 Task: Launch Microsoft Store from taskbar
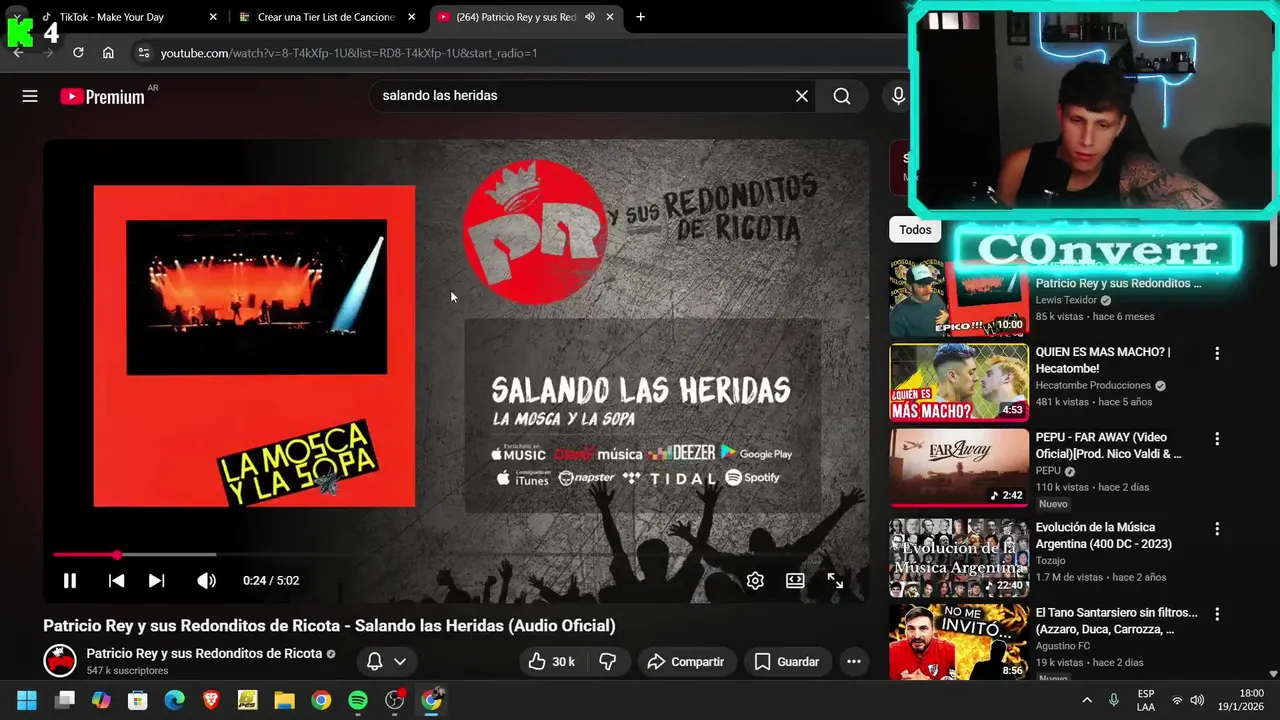tap(138, 701)
